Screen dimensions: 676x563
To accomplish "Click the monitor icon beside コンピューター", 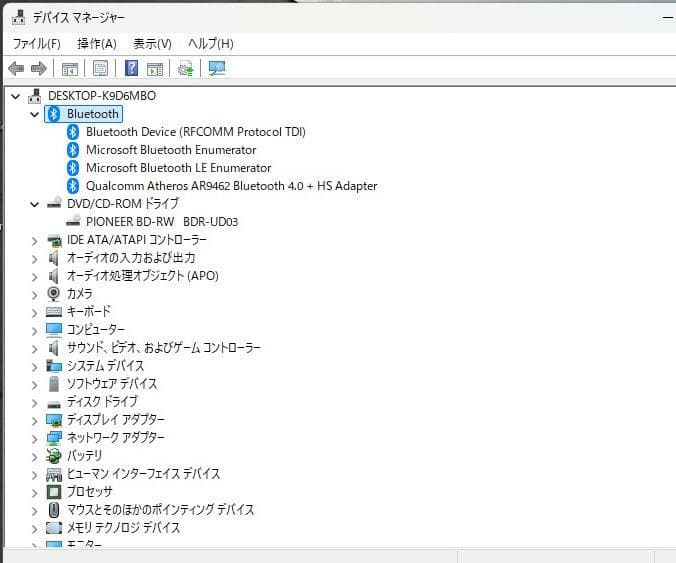I will [54, 330].
